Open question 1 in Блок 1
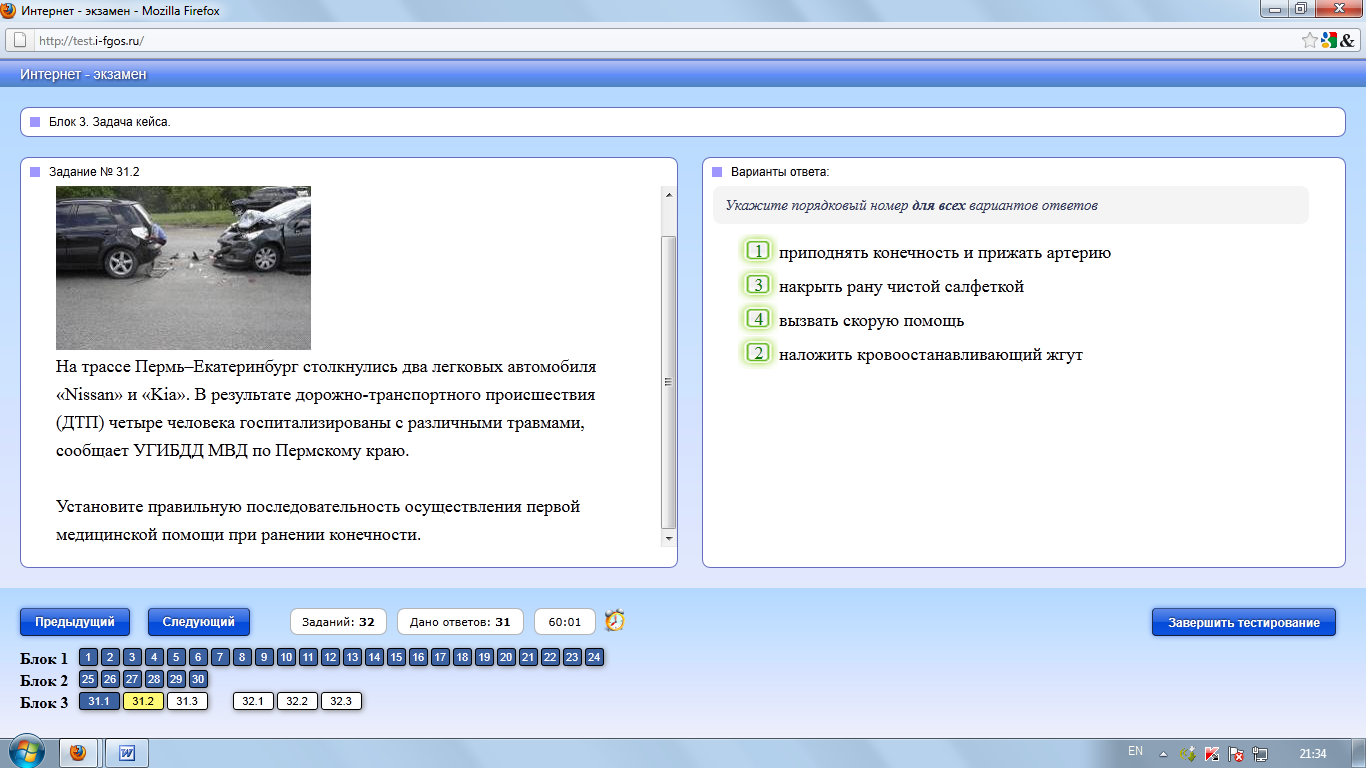 89,657
